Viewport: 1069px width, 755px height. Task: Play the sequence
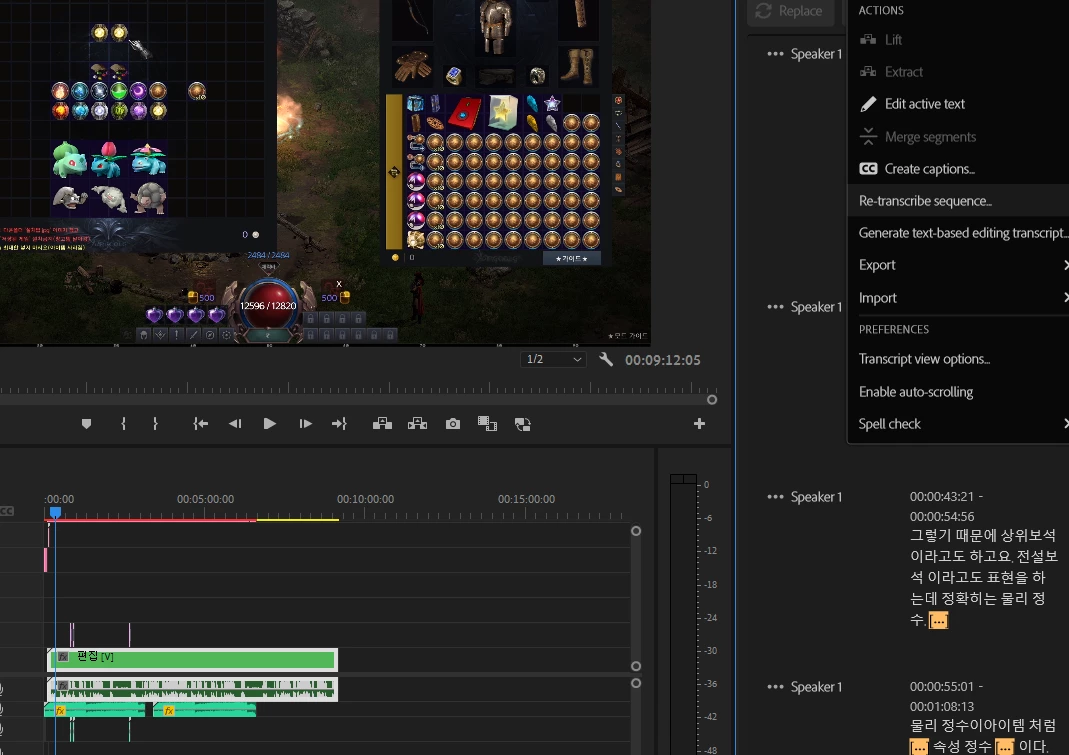coord(269,424)
